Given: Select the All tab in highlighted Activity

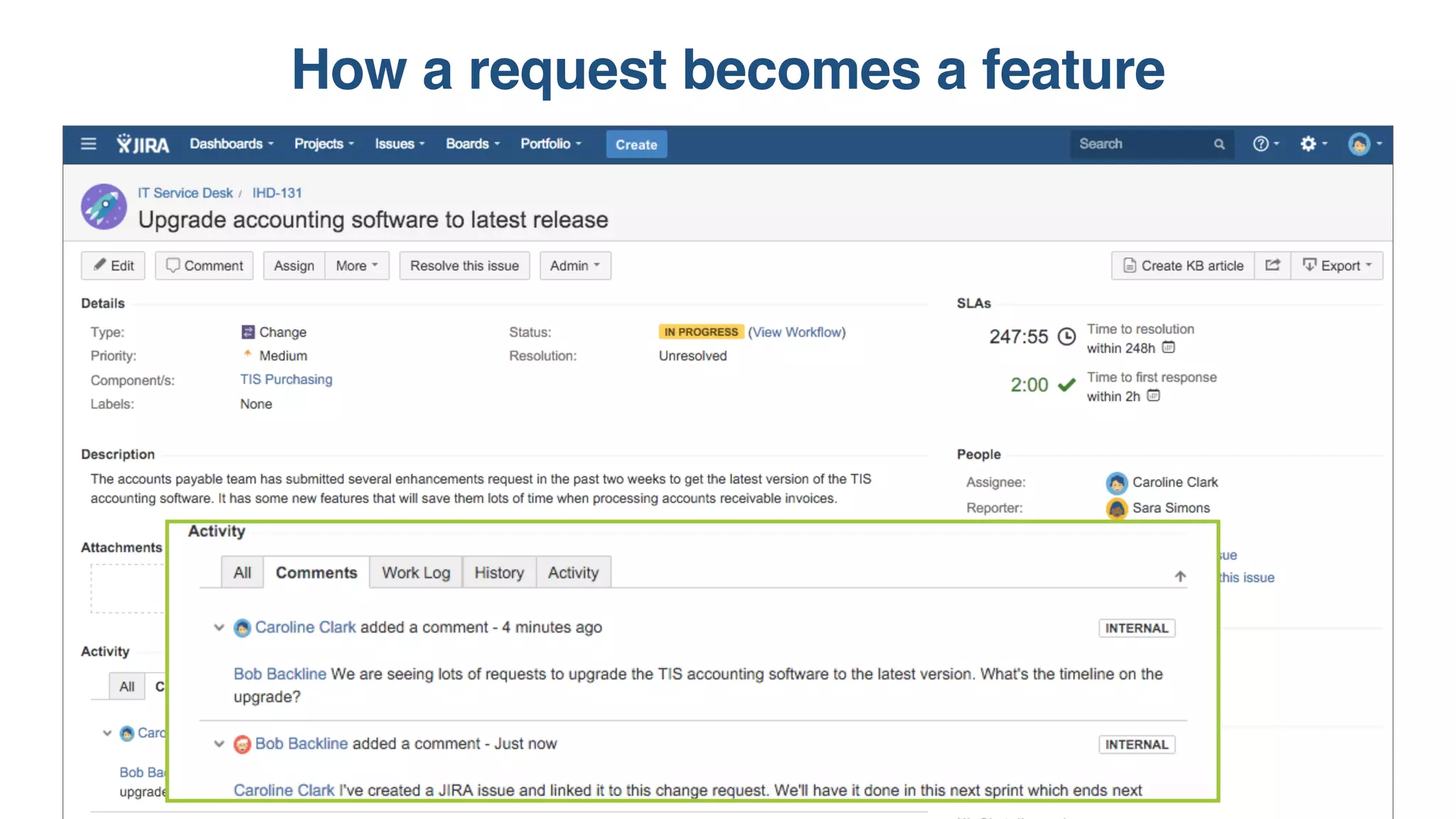Looking at the screenshot, I should click(242, 572).
